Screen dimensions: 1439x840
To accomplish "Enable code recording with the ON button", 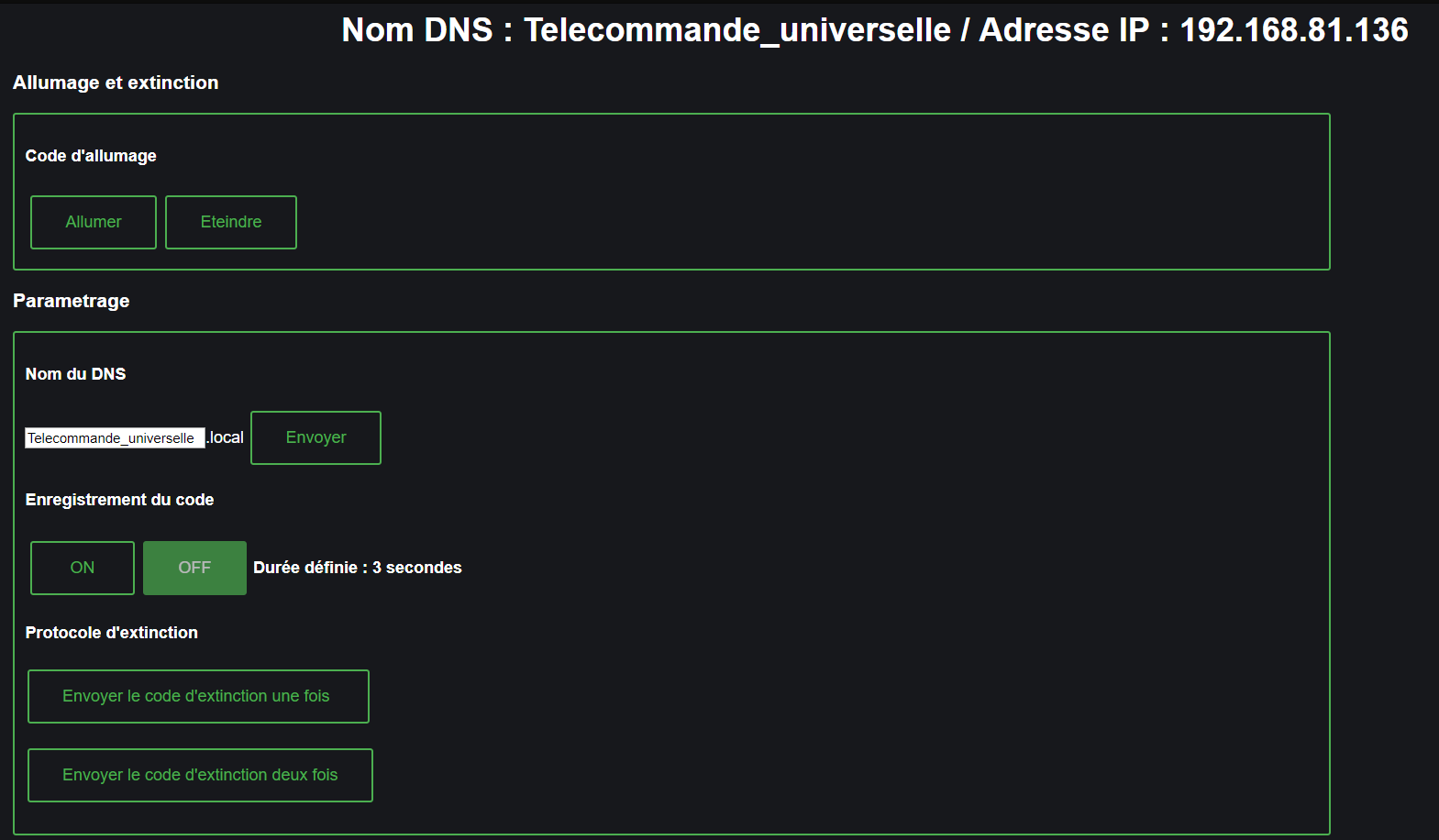I will [82, 568].
